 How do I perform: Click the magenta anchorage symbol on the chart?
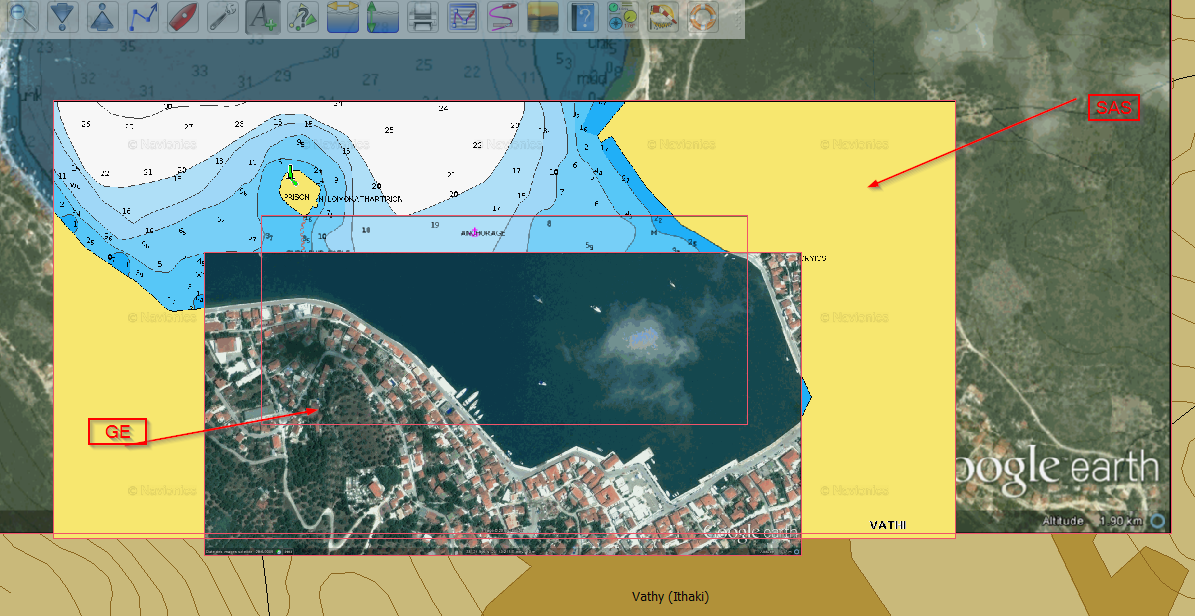coord(476,232)
